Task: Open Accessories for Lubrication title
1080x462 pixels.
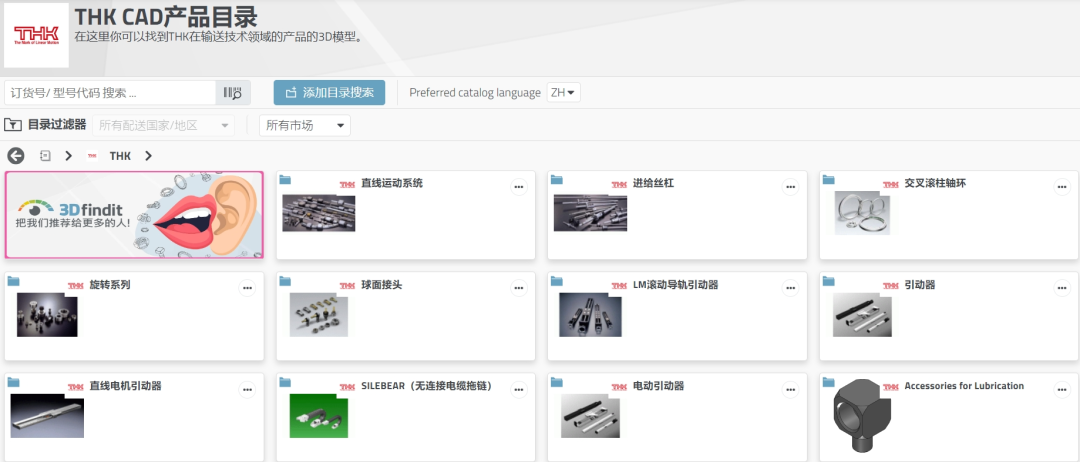Action: [964, 386]
